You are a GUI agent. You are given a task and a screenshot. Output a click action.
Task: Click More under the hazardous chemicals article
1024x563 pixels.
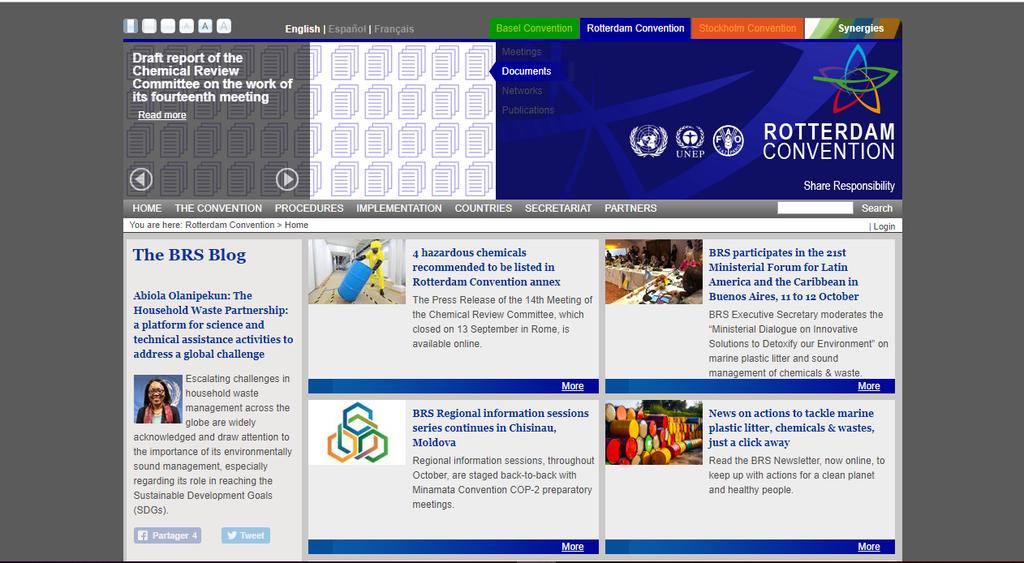coord(573,386)
